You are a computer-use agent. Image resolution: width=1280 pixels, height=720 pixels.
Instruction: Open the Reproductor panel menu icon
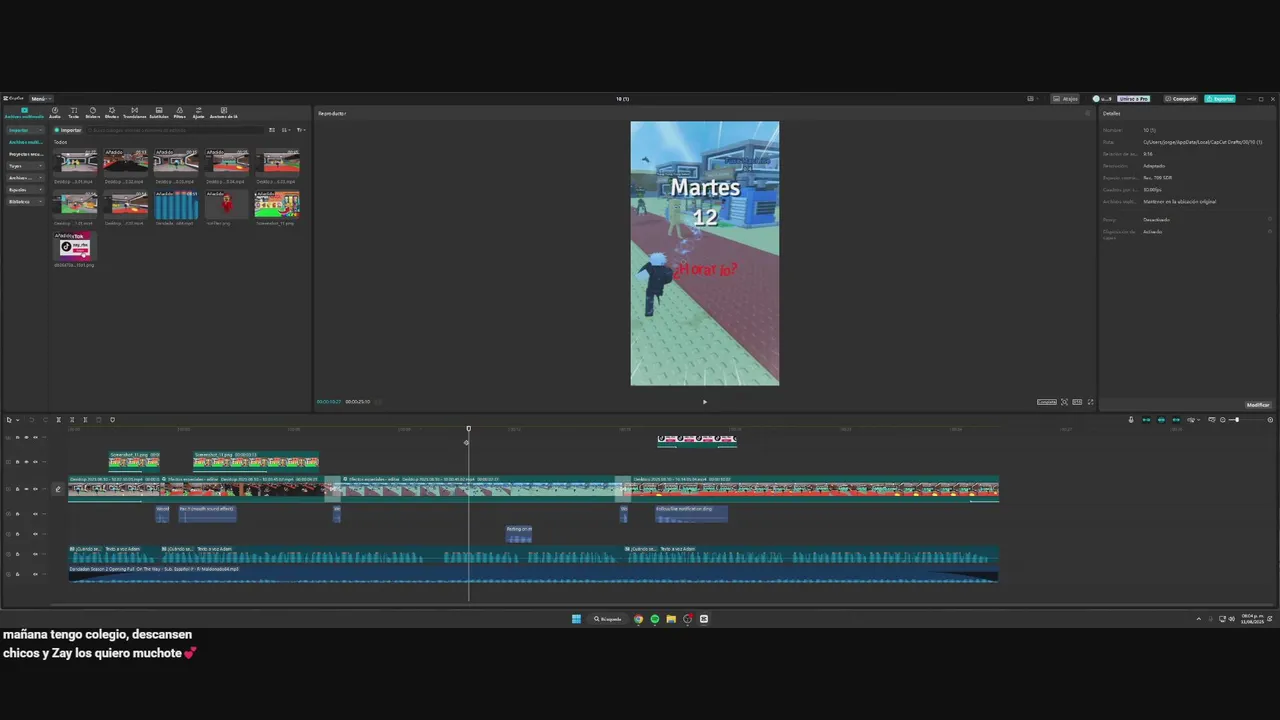coord(1087,113)
